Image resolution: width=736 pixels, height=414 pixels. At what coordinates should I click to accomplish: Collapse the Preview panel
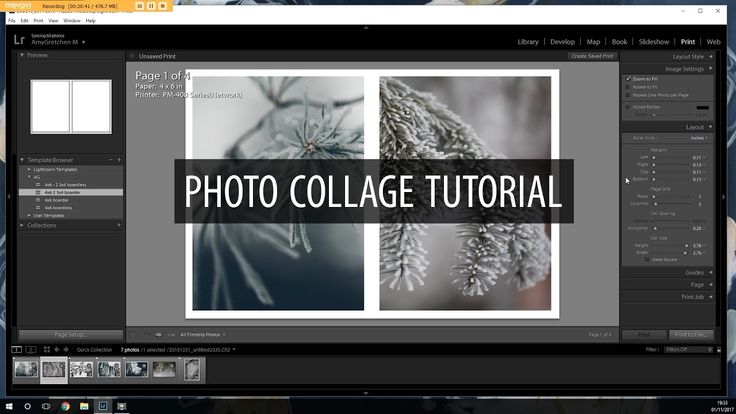(22, 55)
